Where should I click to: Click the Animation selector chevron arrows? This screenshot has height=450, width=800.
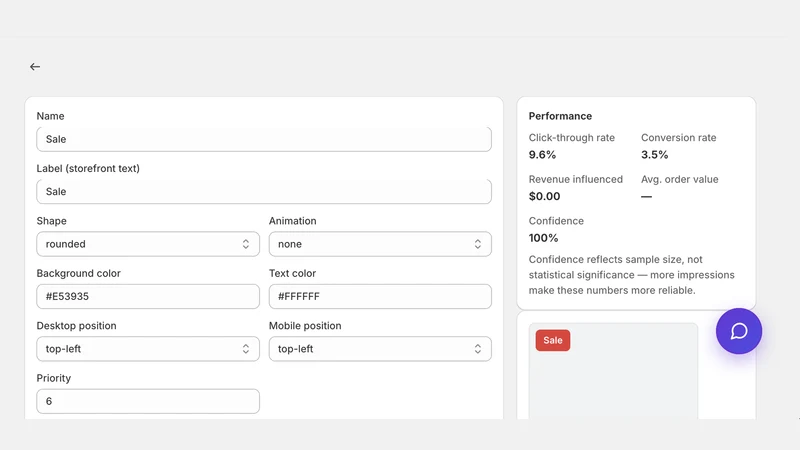478,244
